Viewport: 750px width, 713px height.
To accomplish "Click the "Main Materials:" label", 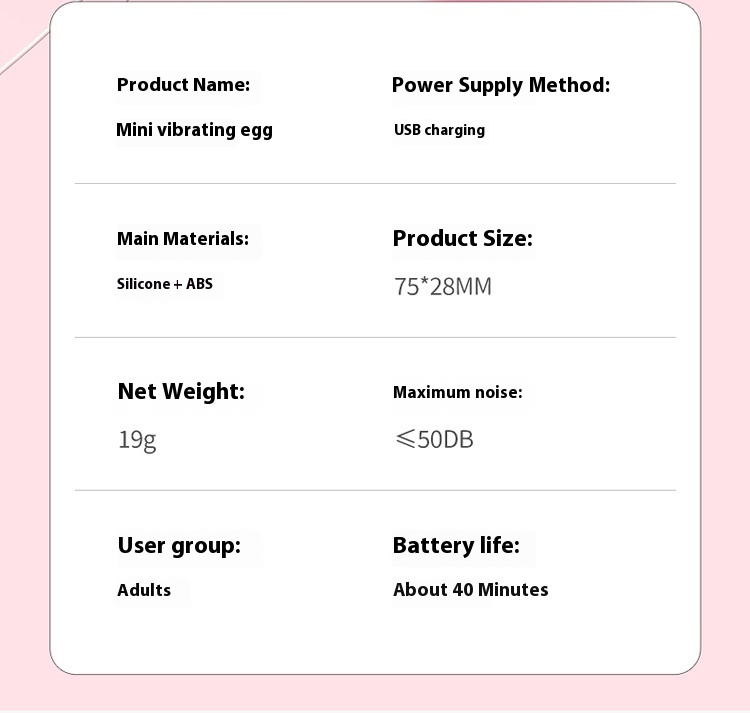I will pyautogui.click(x=183, y=239).
